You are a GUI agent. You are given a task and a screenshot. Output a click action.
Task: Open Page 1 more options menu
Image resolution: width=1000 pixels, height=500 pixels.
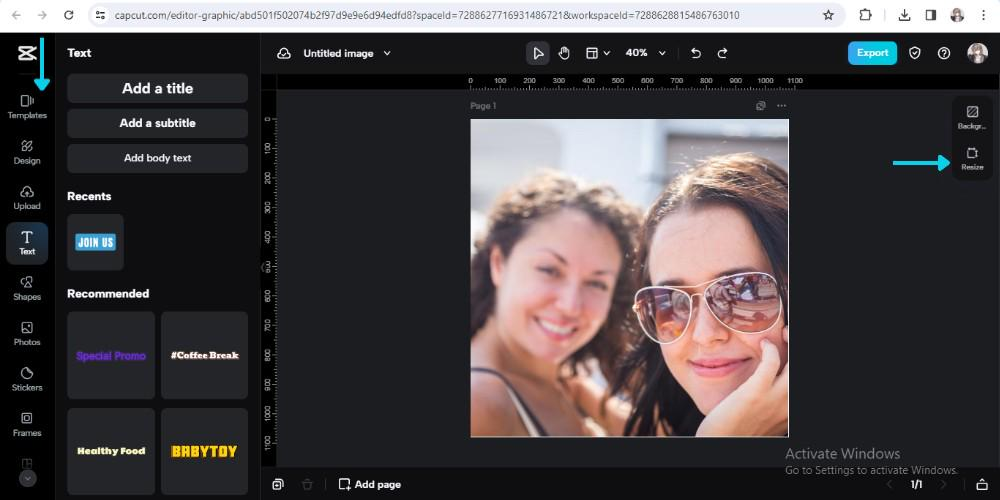[781, 106]
